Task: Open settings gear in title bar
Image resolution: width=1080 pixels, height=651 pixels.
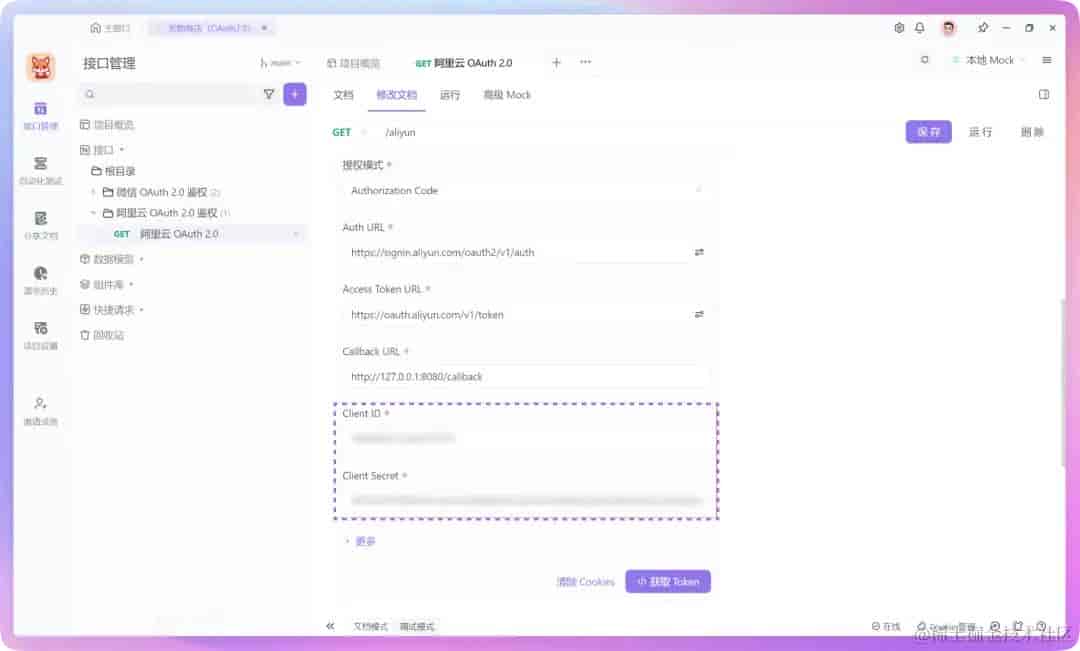Action: (899, 28)
